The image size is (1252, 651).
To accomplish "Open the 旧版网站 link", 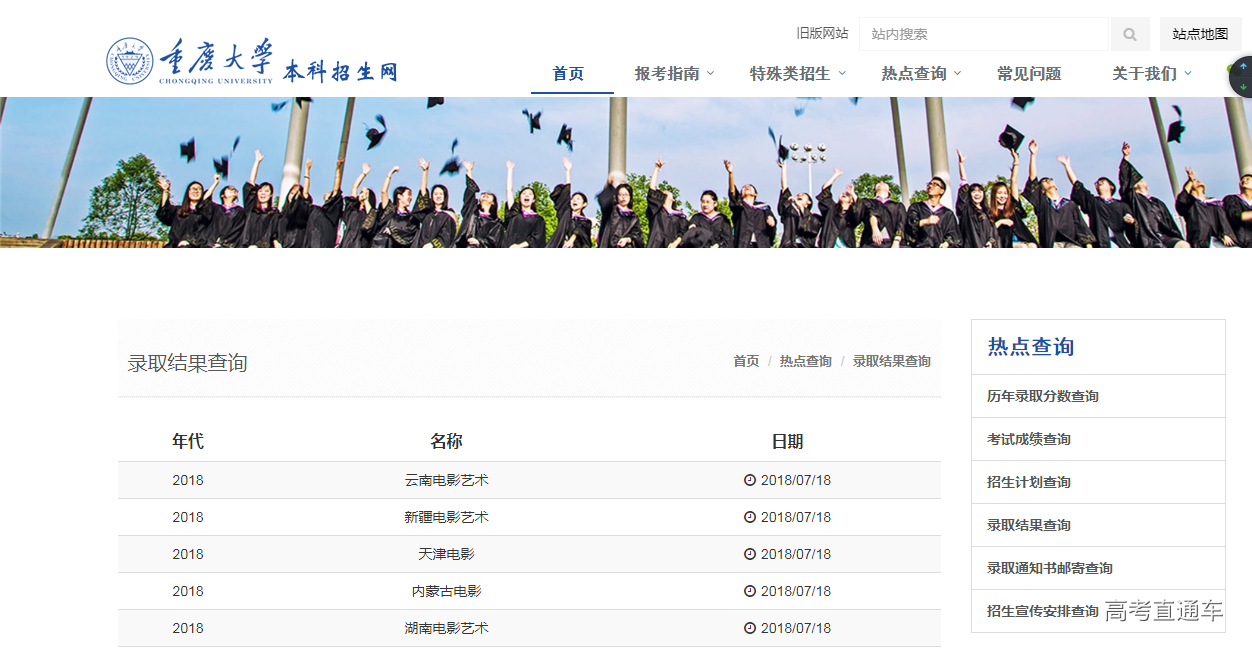I will pyautogui.click(x=824, y=33).
